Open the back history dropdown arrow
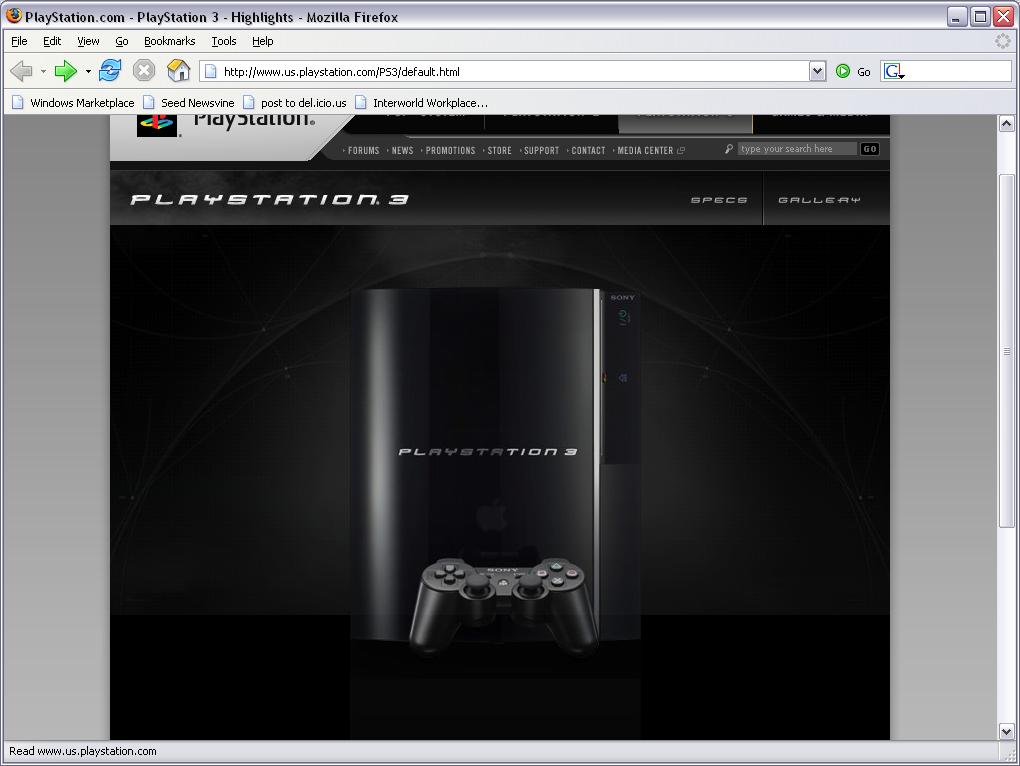This screenshot has height=766, width=1020. pos(43,72)
